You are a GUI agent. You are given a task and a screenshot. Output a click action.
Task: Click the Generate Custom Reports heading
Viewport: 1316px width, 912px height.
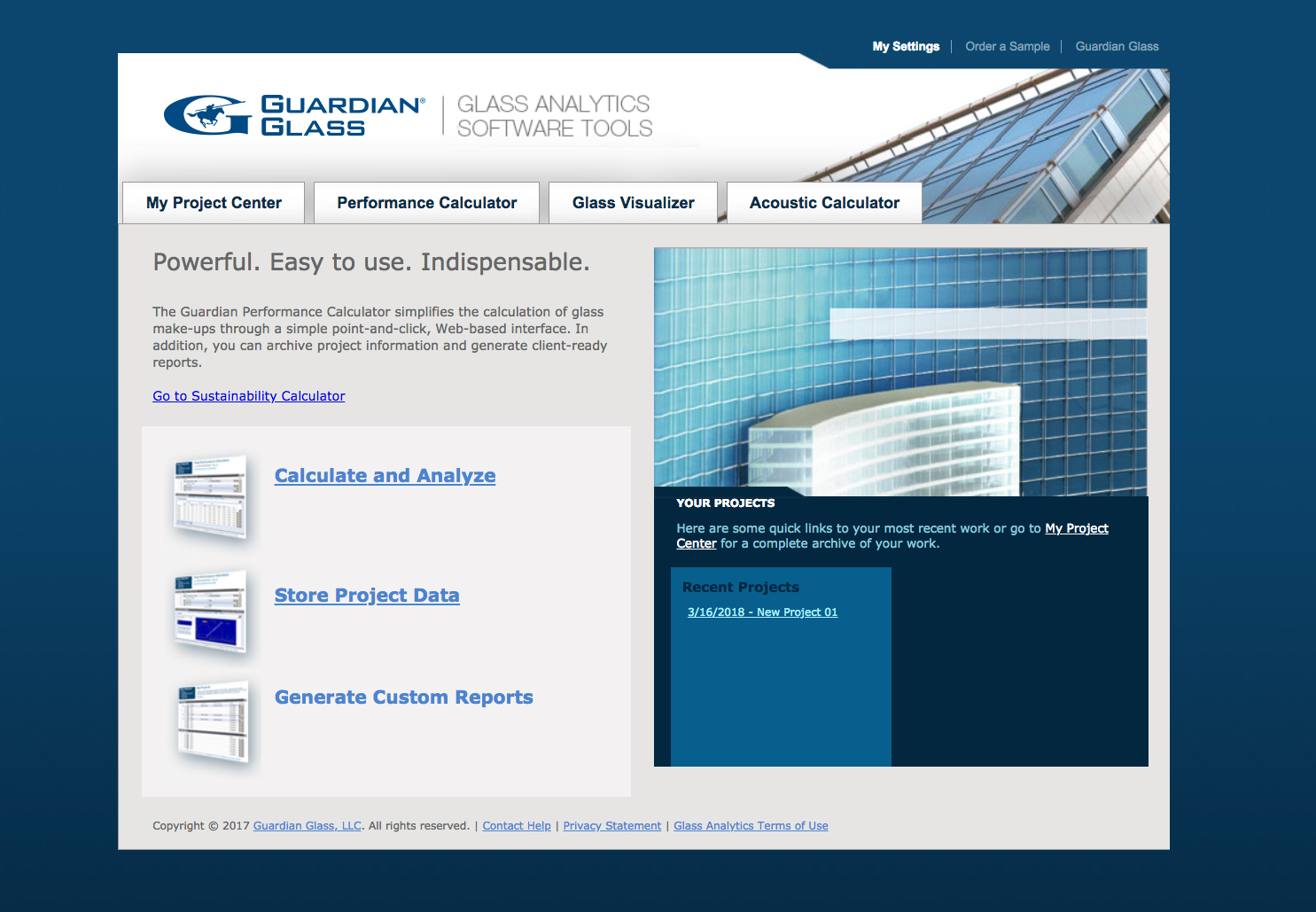click(403, 698)
